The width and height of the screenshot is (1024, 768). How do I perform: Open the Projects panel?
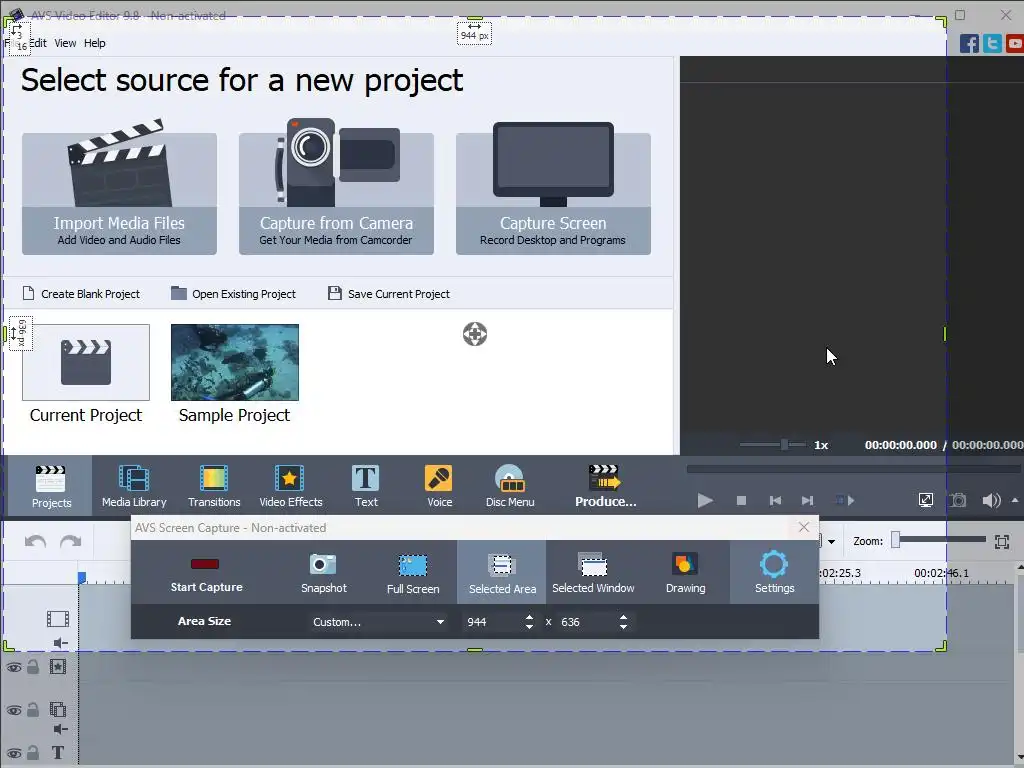51,486
